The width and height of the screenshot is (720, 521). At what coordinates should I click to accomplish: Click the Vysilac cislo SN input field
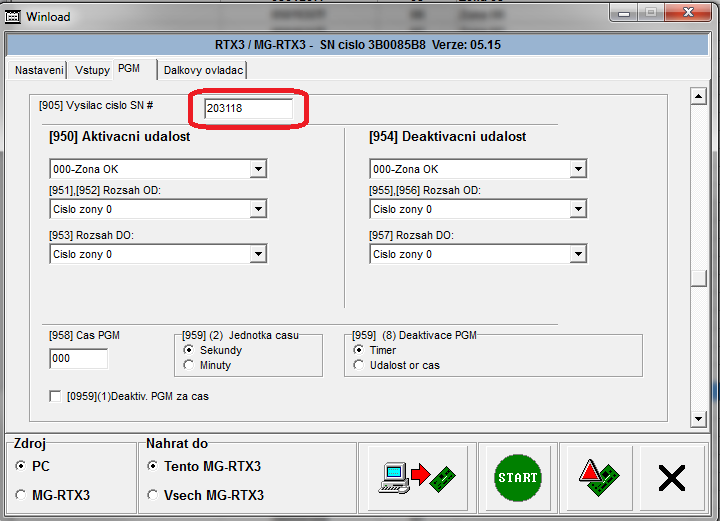[248, 109]
